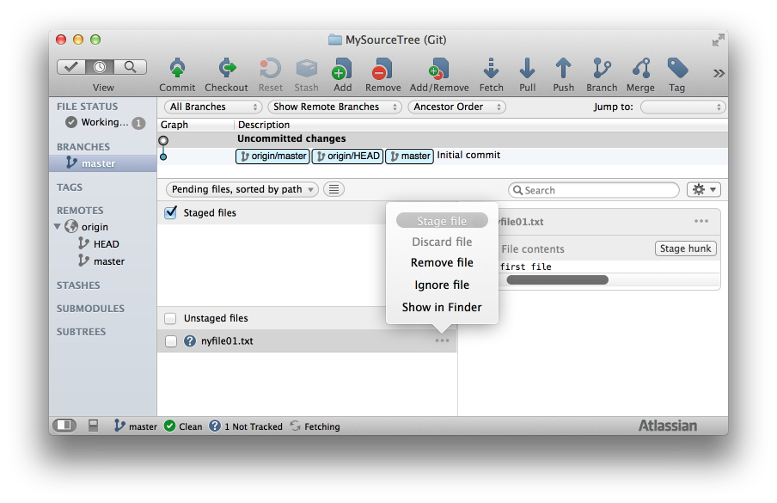The image size is (777, 503).
Task: Choose Ignore file in popup menu
Action: click(442, 285)
